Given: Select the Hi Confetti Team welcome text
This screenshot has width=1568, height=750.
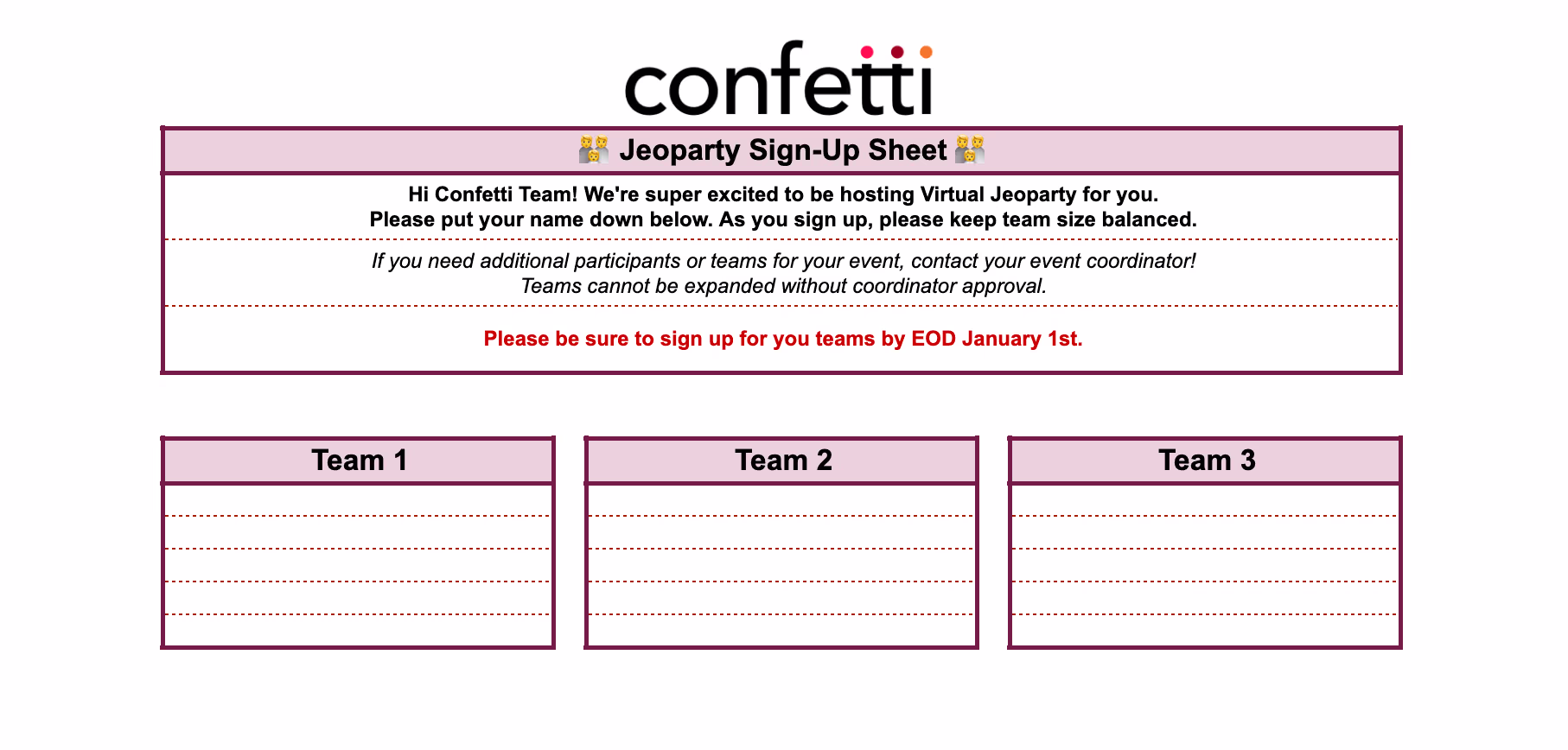Looking at the screenshot, I should pyautogui.click(x=783, y=207).
